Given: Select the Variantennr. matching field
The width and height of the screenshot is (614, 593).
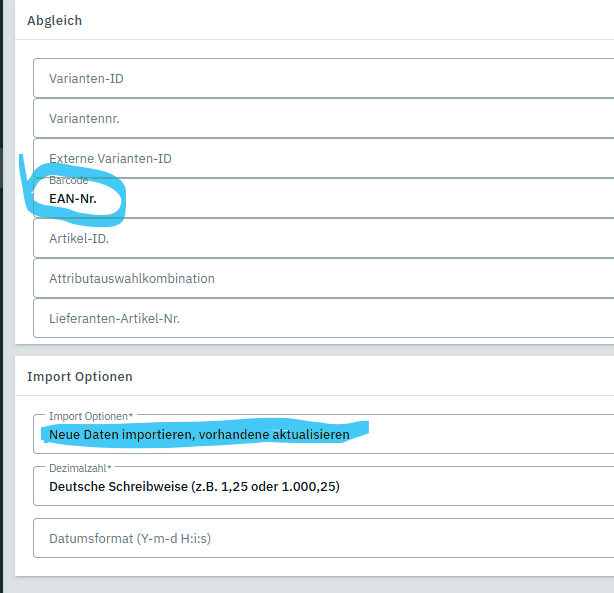Looking at the screenshot, I should (320, 118).
